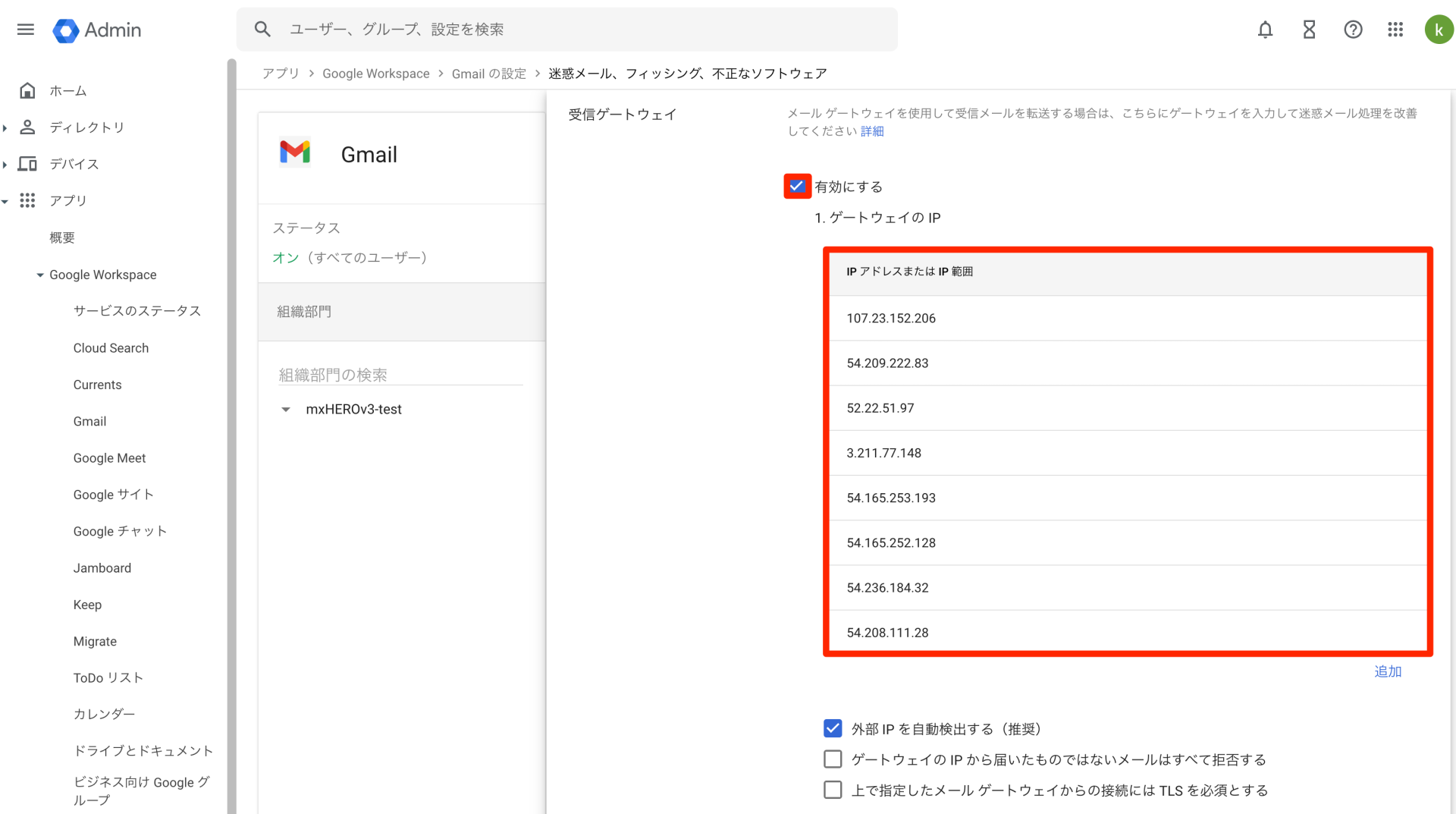Click the Gmail logo icon
The width and height of the screenshot is (1456, 814).
click(x=296, y=152)
